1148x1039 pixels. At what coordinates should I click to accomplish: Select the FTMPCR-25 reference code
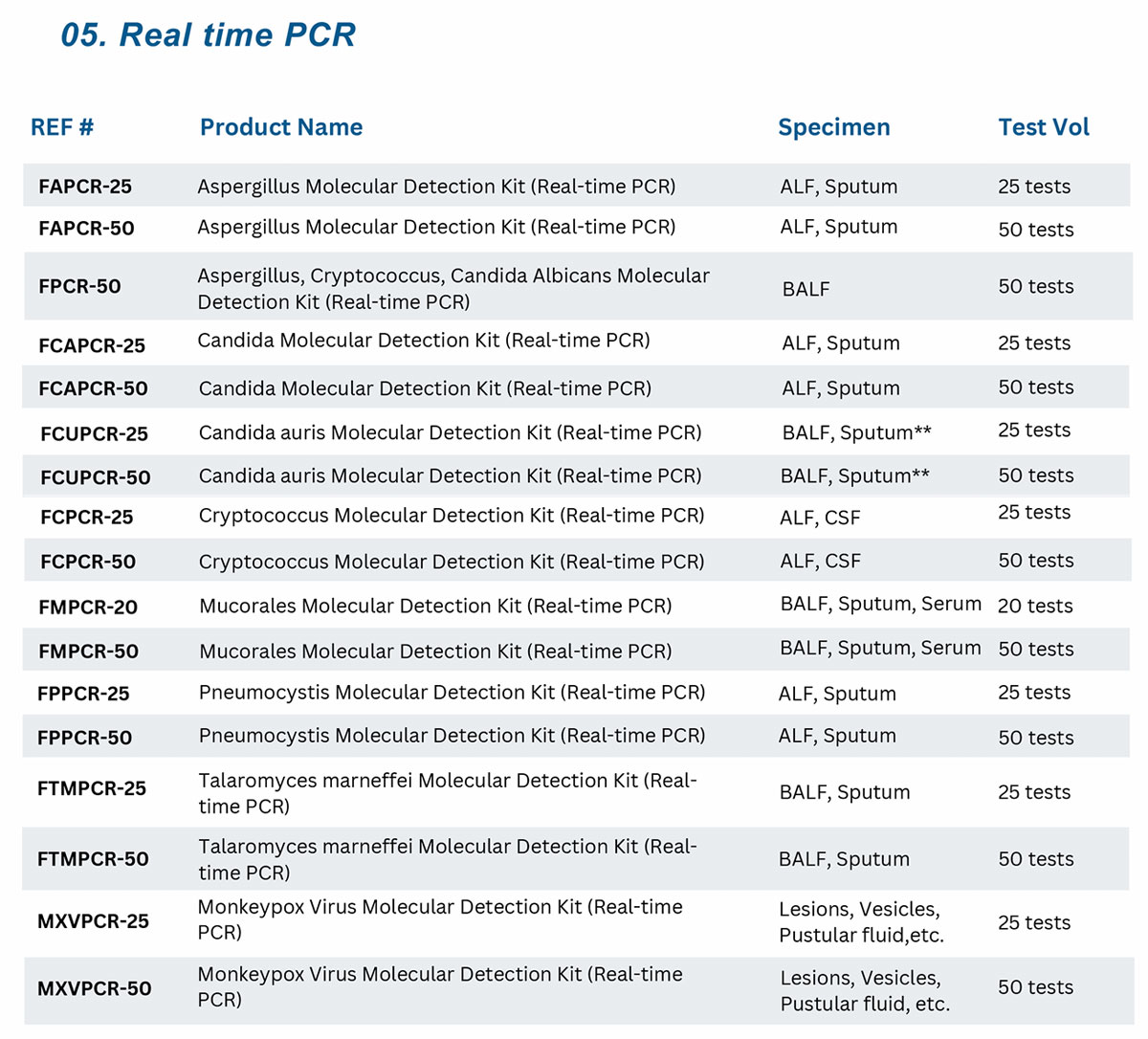pos(92,789)
